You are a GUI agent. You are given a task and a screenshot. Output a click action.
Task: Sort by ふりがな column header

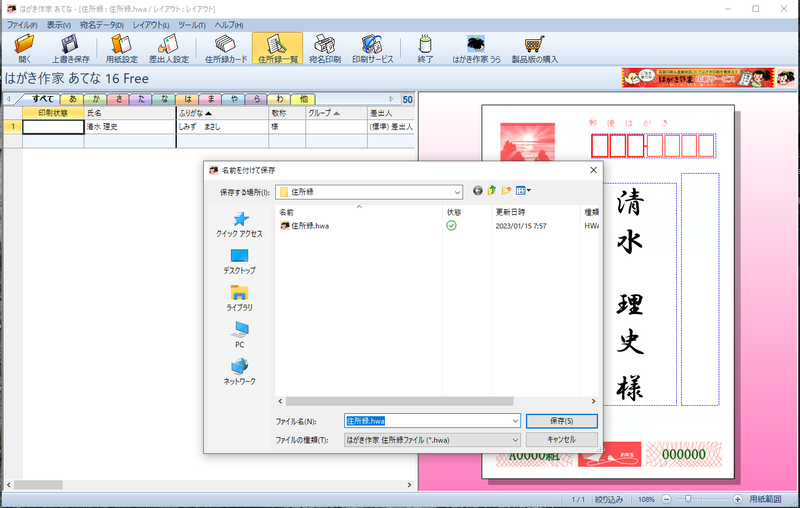tap(222, 113)
